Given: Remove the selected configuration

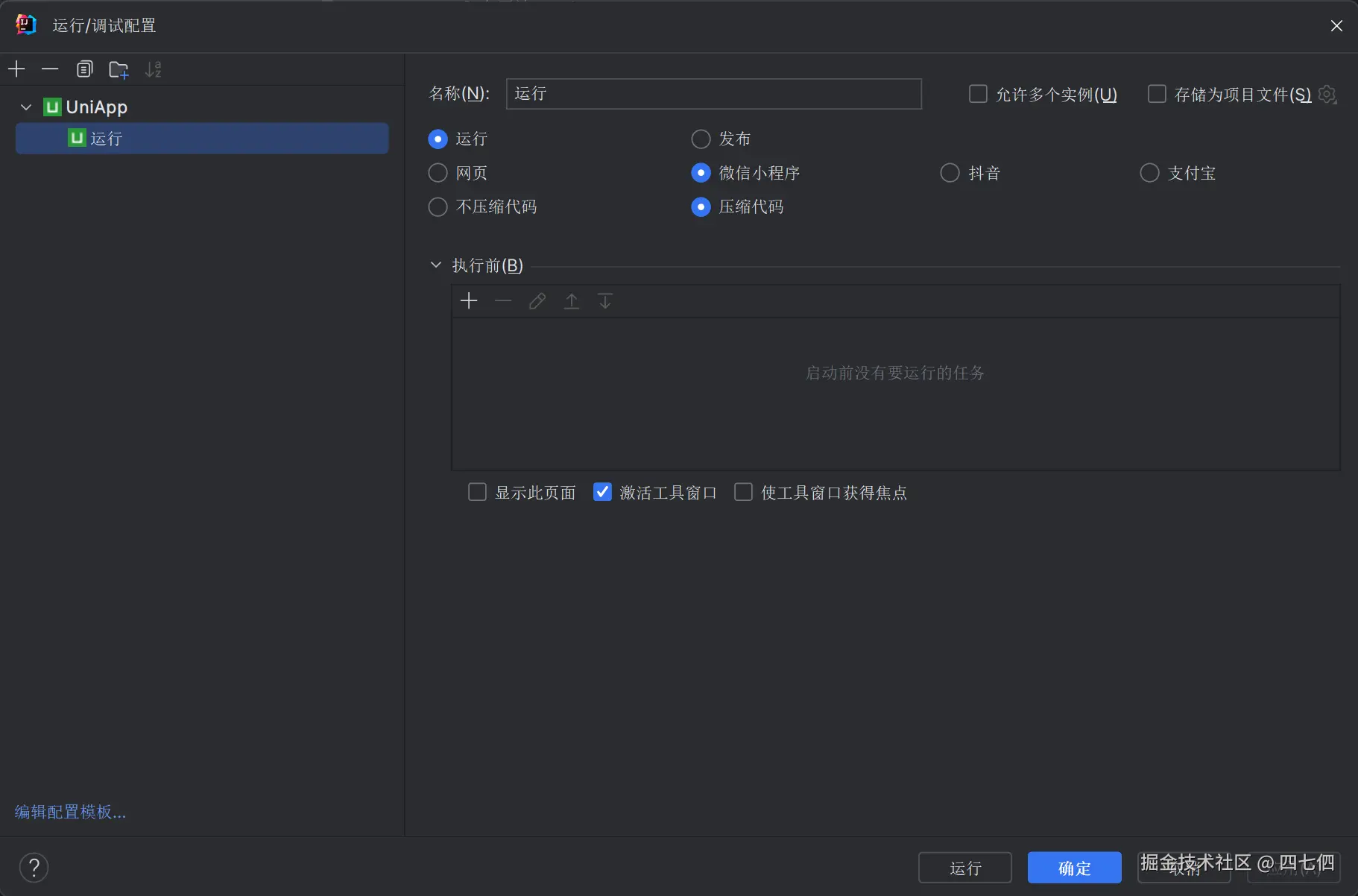Looking at the screenshot, I should [49, 69].
